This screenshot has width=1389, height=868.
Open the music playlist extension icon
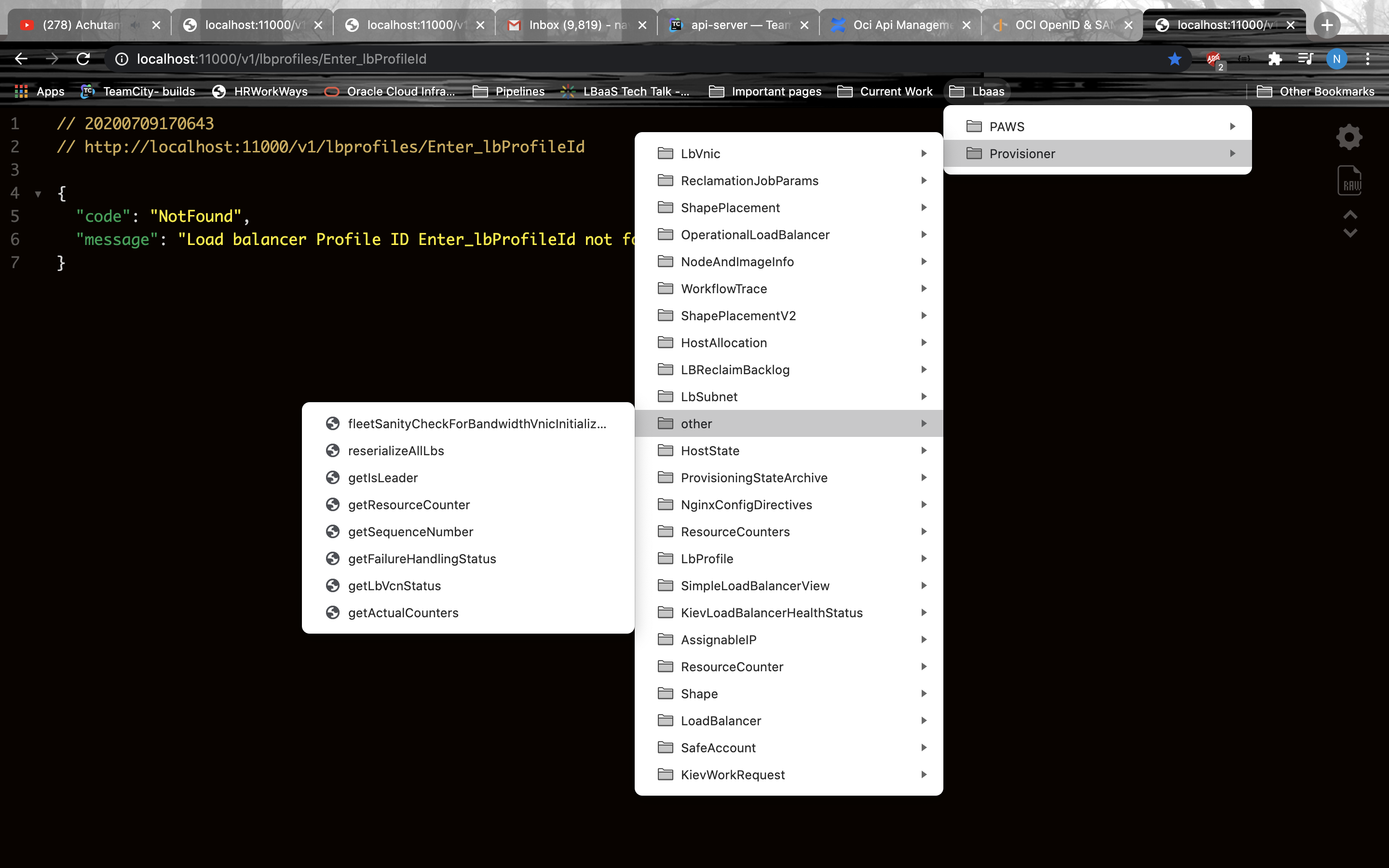[x=1305, y=58]
